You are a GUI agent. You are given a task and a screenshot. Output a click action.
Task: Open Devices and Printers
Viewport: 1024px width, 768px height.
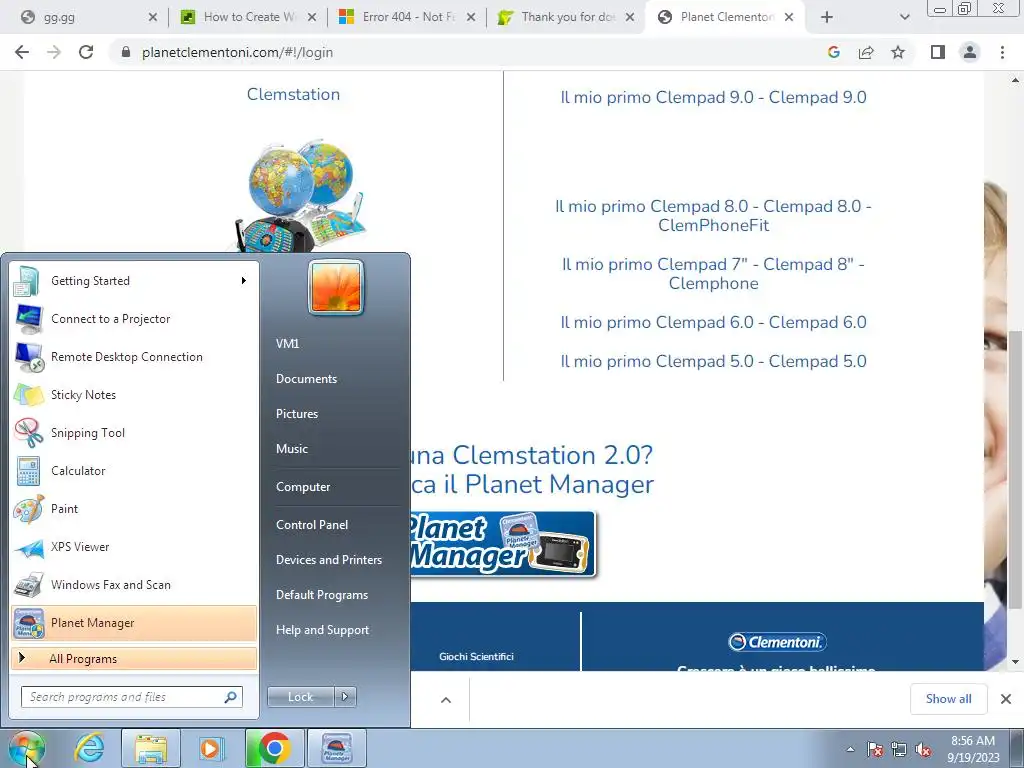(x=328, y=560)
